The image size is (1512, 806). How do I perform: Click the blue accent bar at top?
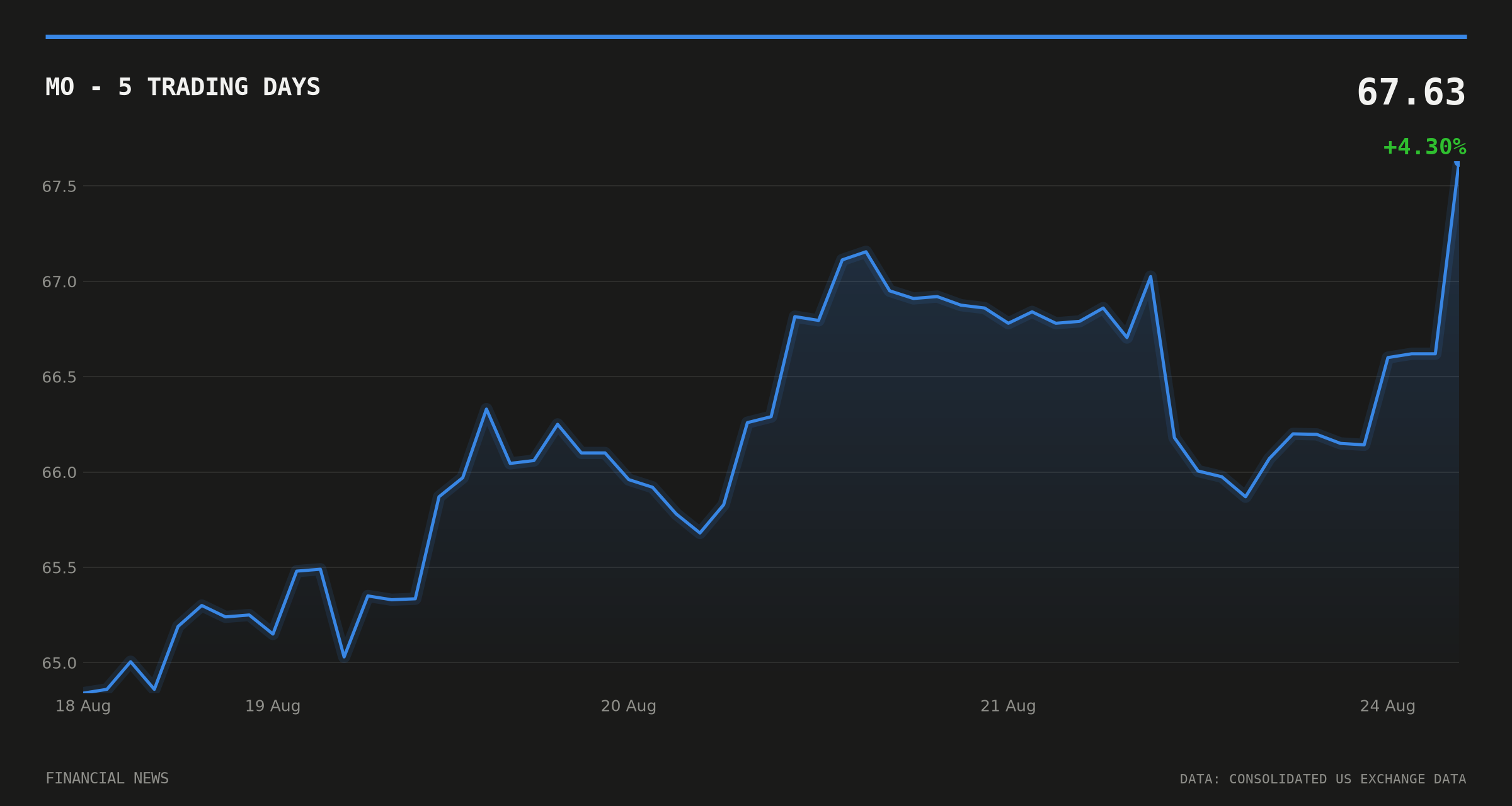point(756,37)
